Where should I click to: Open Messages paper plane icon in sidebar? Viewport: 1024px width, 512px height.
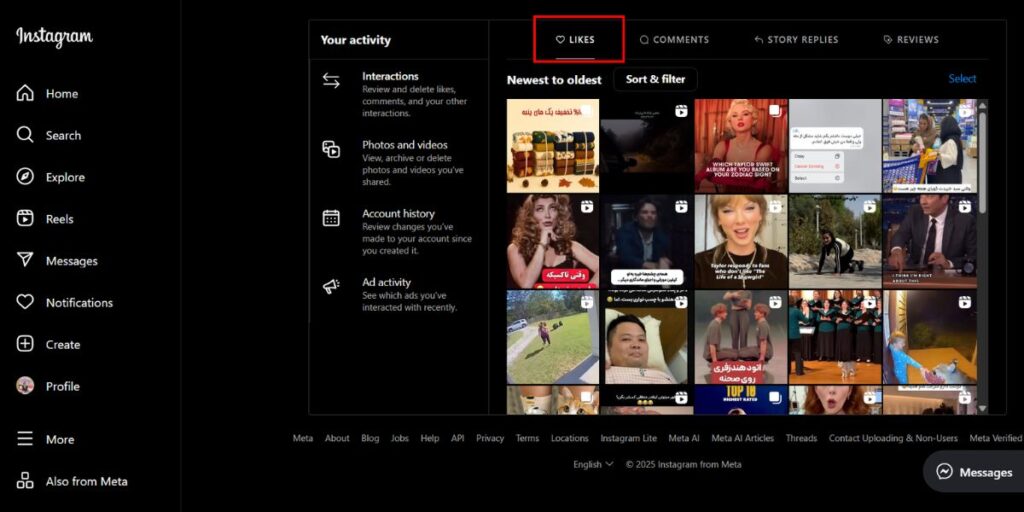click(x=25, y=261)
